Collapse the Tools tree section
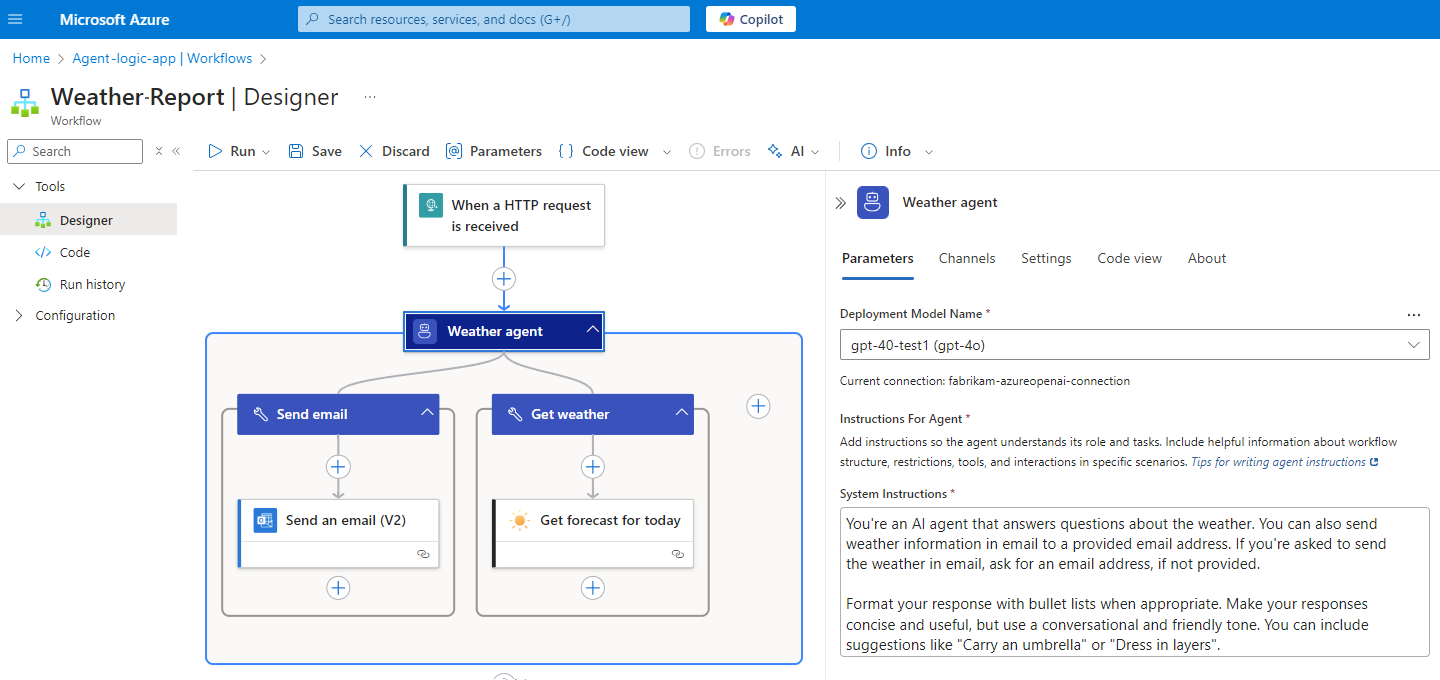The image size is (1440, 680). (x=20, y=186)
